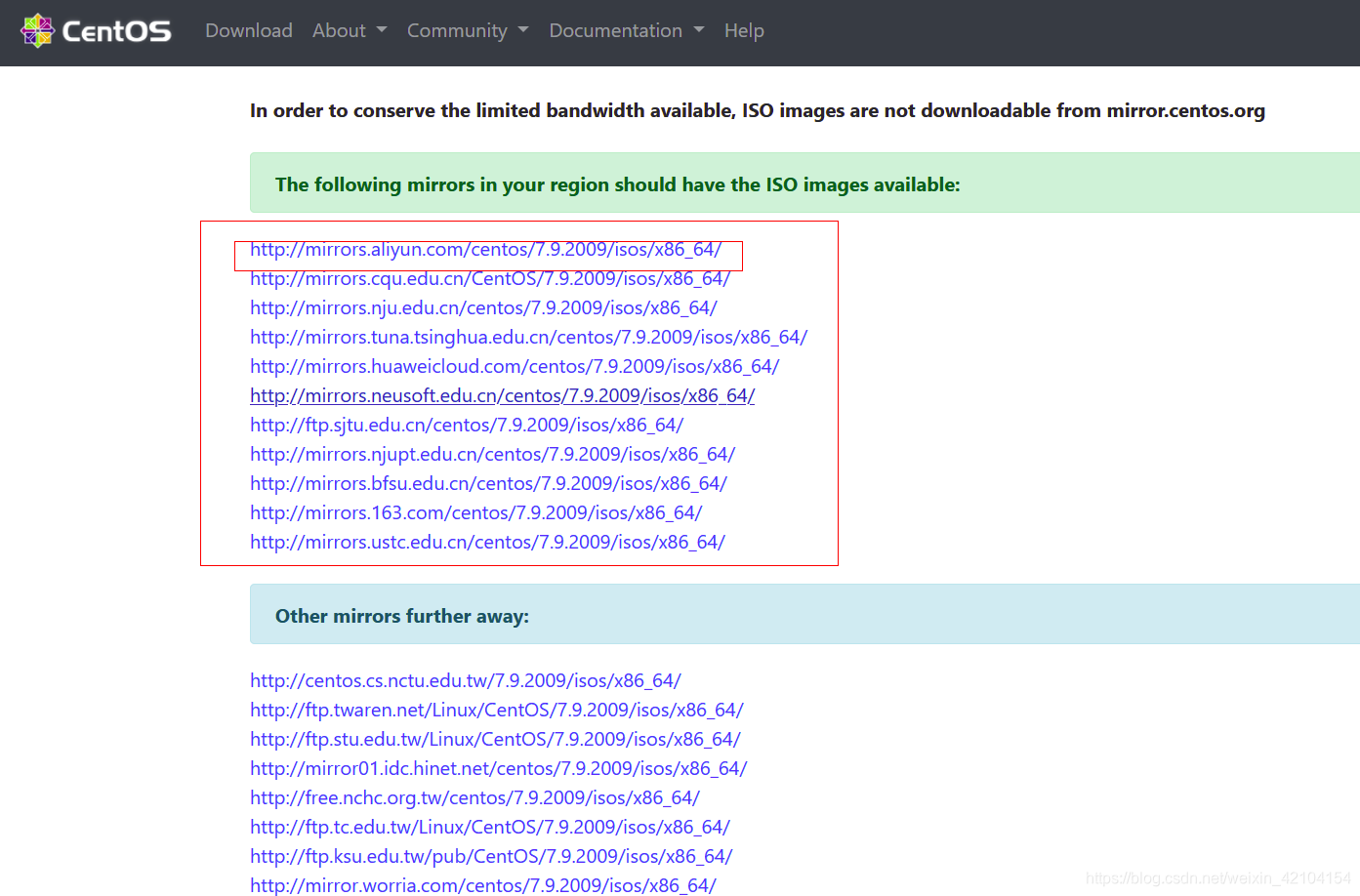Open the centos.cs.nctu.edu.tw mirror link
The height and width of the screenshot is (896, 1360).
coord(465,681)
